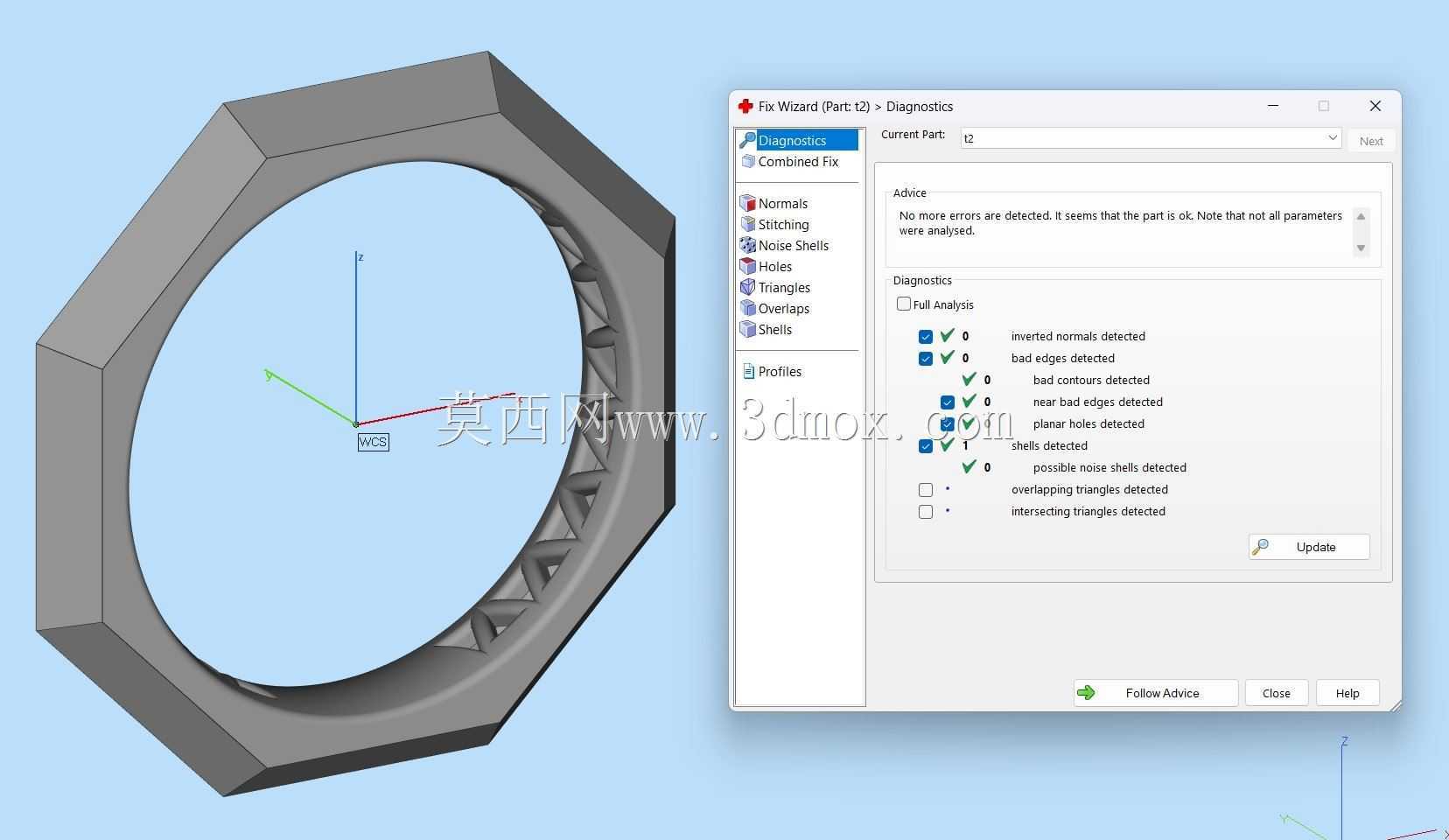Uncheck inverted normals detected checkbox
This screenshot has height=840, width=1449.
[926, 337]
